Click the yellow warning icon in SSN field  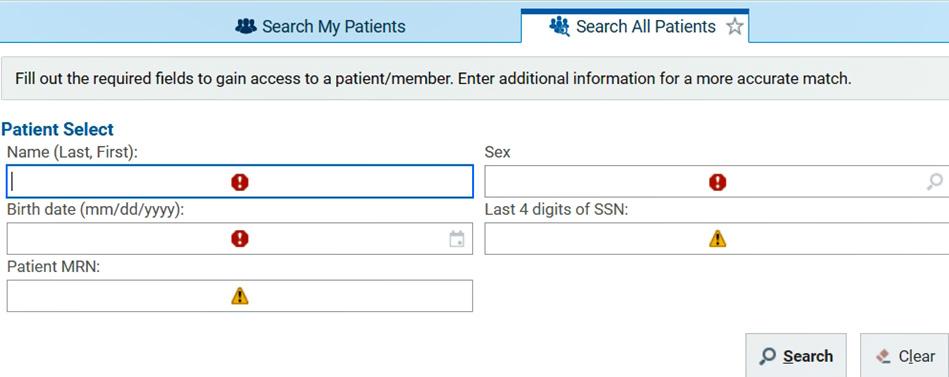(x=717, y=238)
